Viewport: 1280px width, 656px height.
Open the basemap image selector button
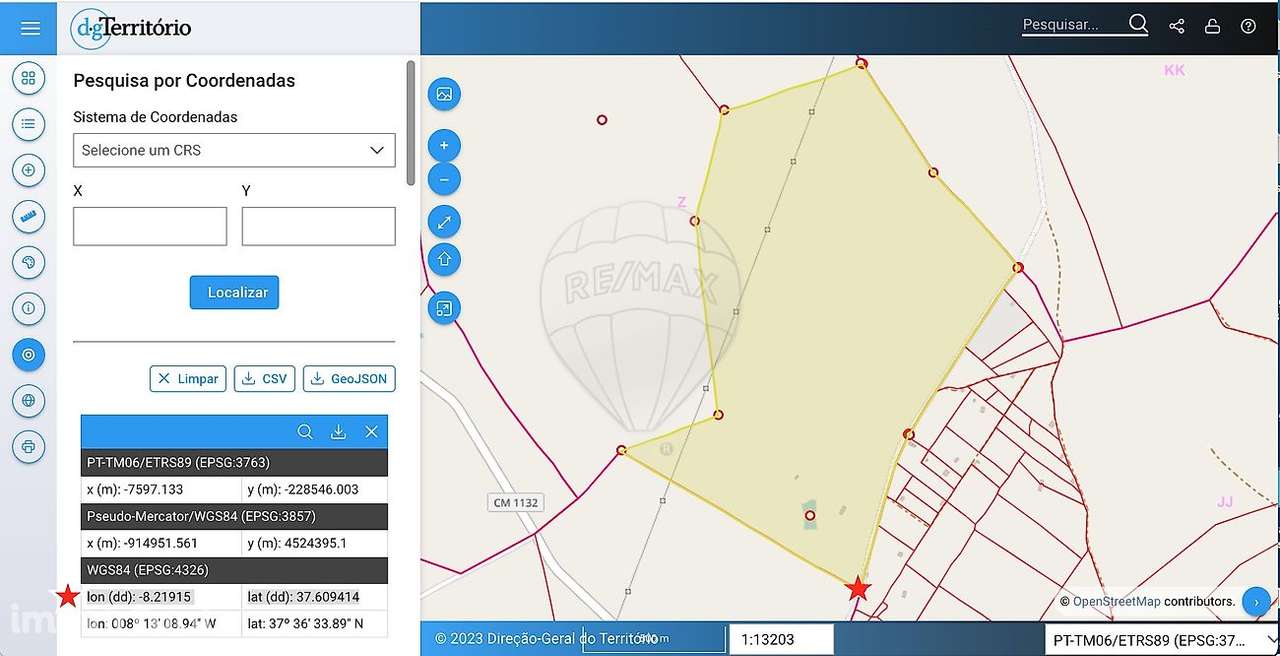pyautogui.click(x=444, y=94)
